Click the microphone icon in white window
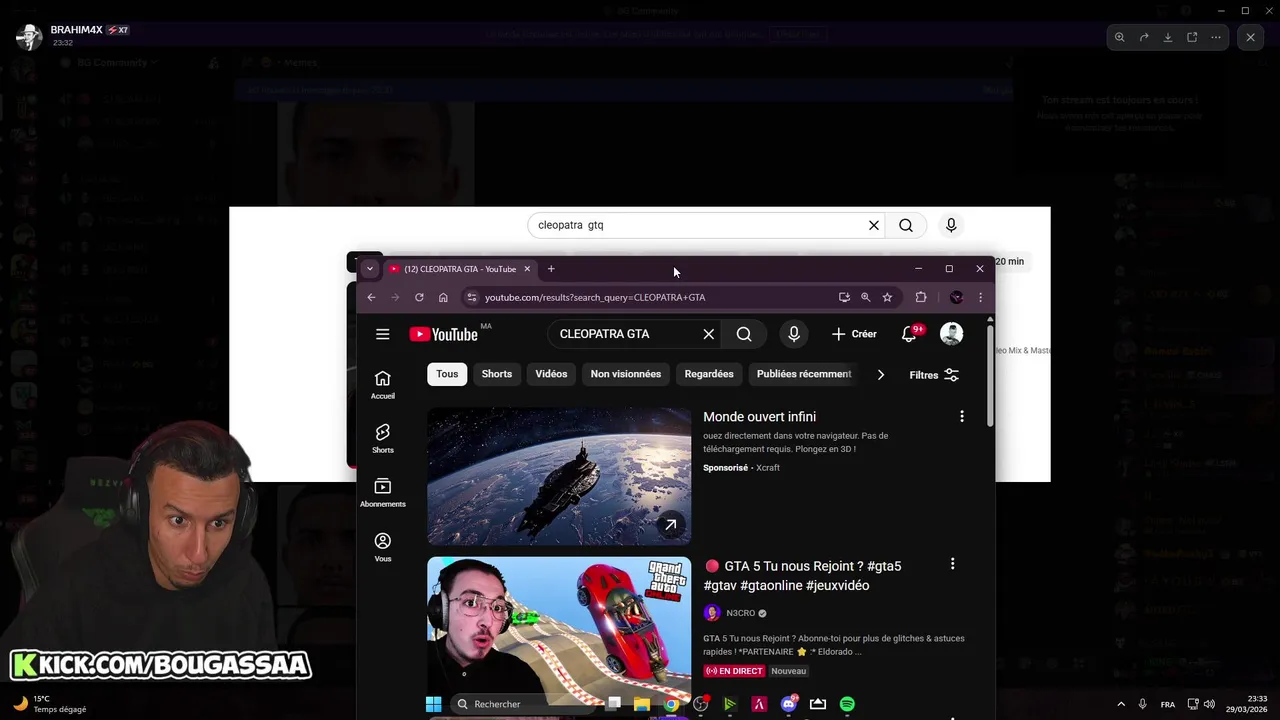 click(951, 225)
